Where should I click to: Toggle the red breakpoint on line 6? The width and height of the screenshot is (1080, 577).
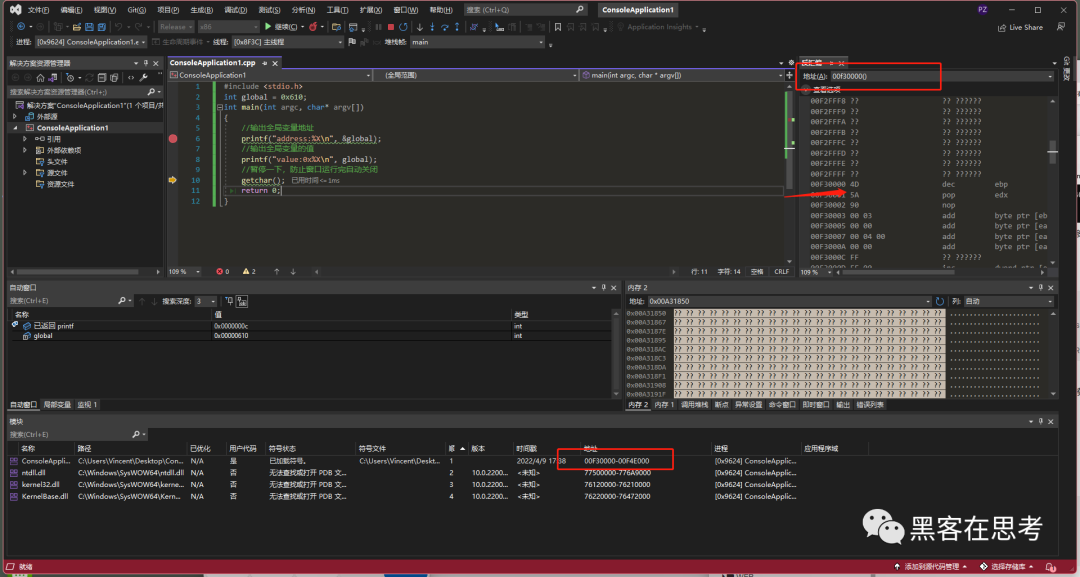(x=173, y=139)
